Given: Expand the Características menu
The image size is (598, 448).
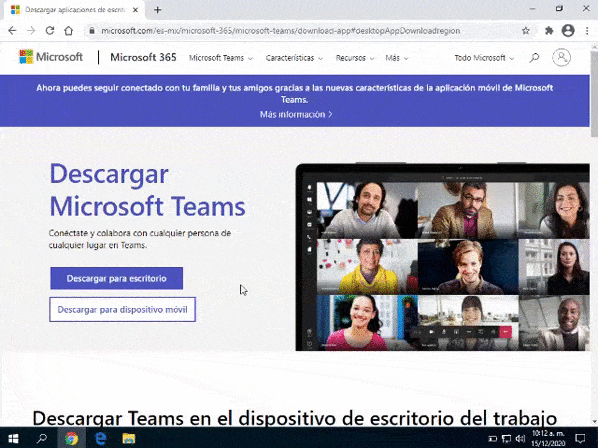Looking at the screenshot, I should [x=294, y=58].
